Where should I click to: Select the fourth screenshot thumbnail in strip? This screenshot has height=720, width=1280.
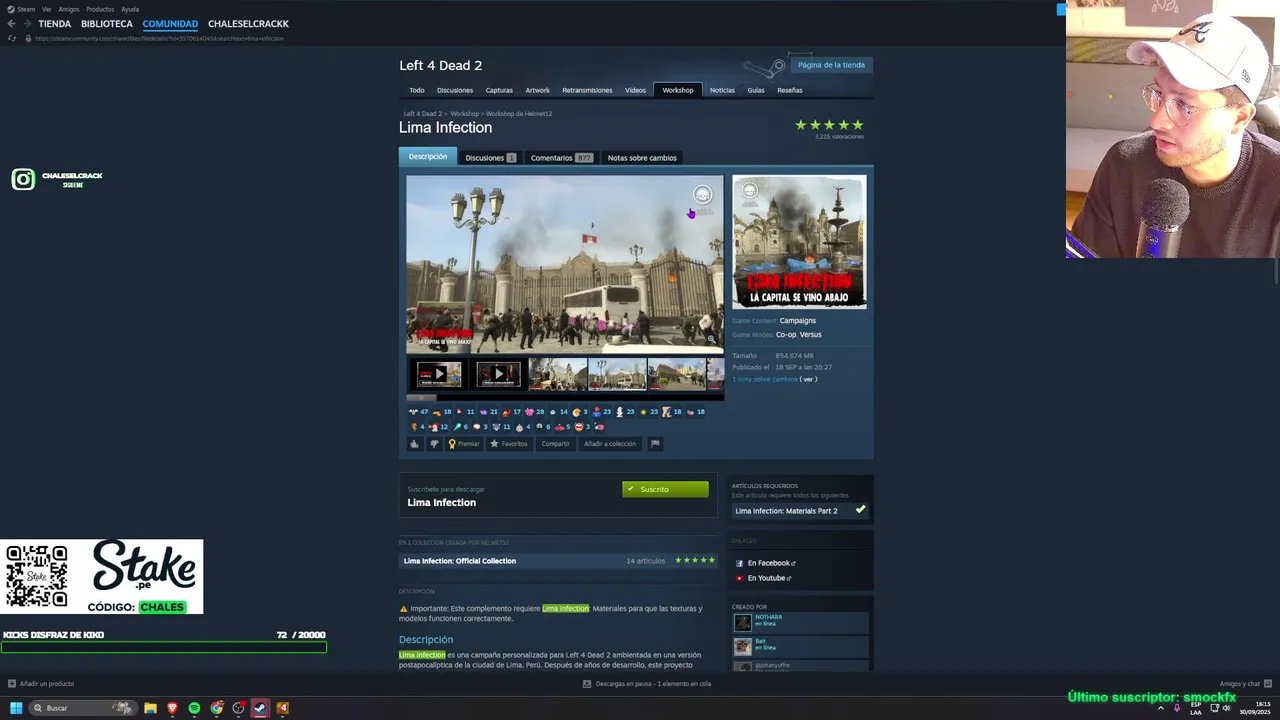617,374
